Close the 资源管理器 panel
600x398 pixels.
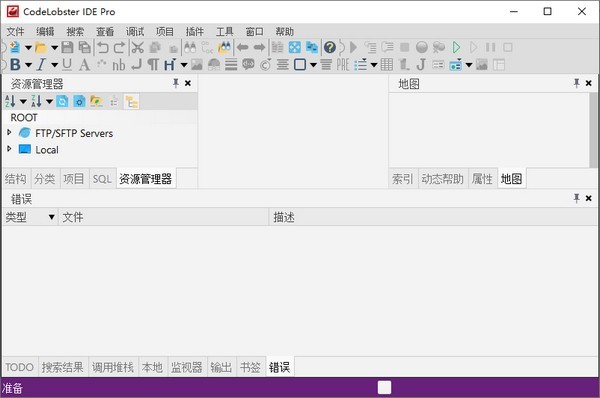tap(188, 83)
